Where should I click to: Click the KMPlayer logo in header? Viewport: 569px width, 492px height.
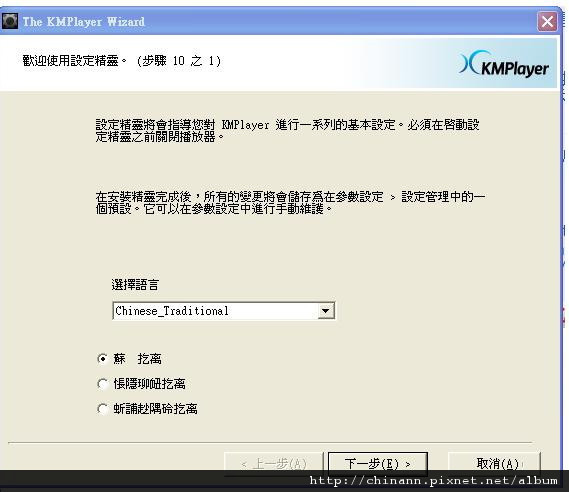coord(504,64)
